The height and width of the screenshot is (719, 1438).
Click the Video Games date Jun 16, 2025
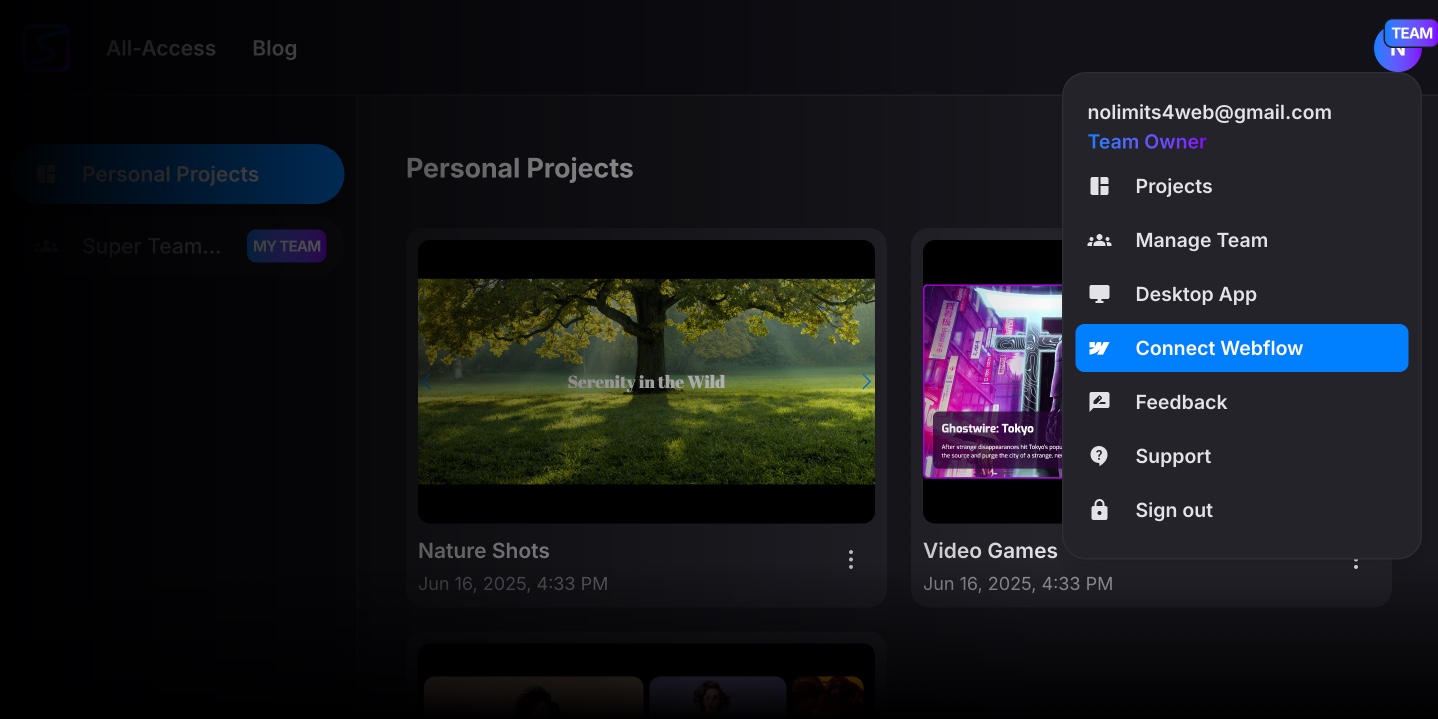click(1018, 583)
